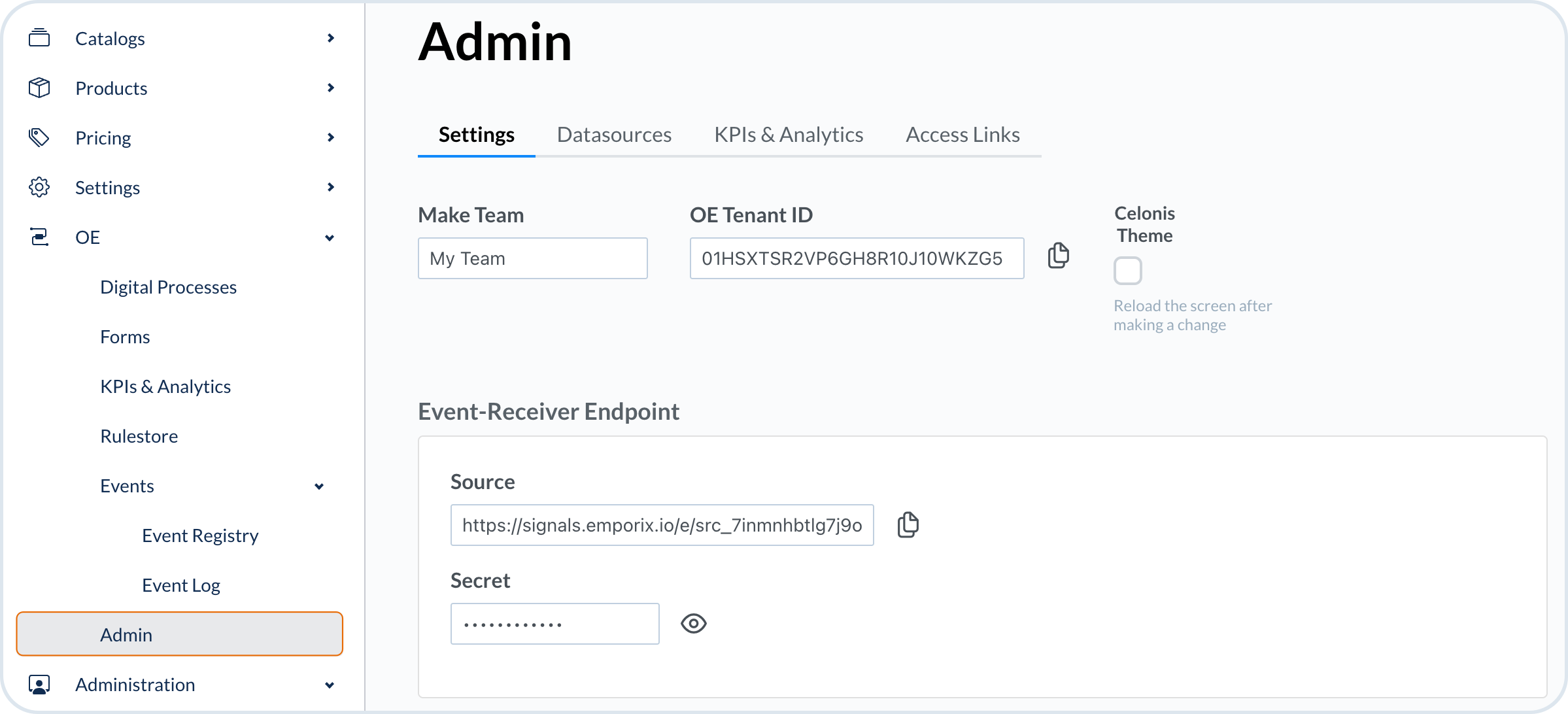The height and width of the screenshot is (714, 1568).
Task: Click the OE workflow icon
Action: point(39,237)
